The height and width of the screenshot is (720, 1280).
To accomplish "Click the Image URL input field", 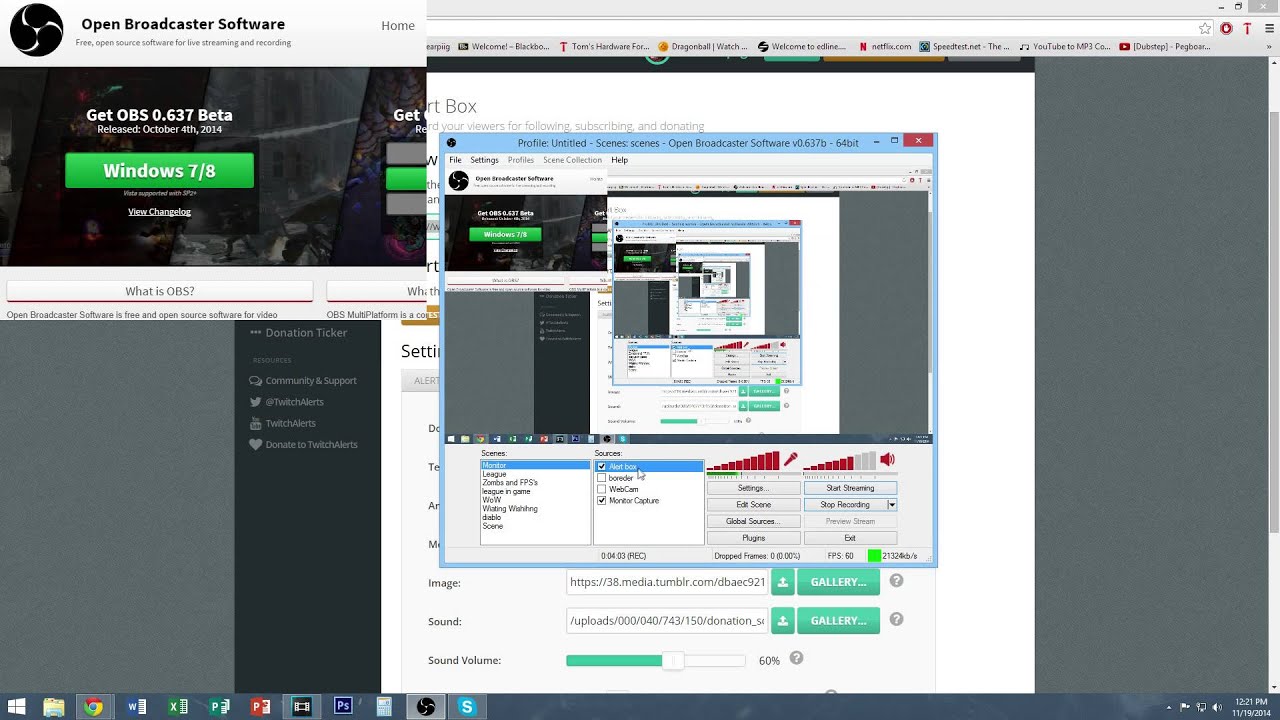I will point(667,582).
